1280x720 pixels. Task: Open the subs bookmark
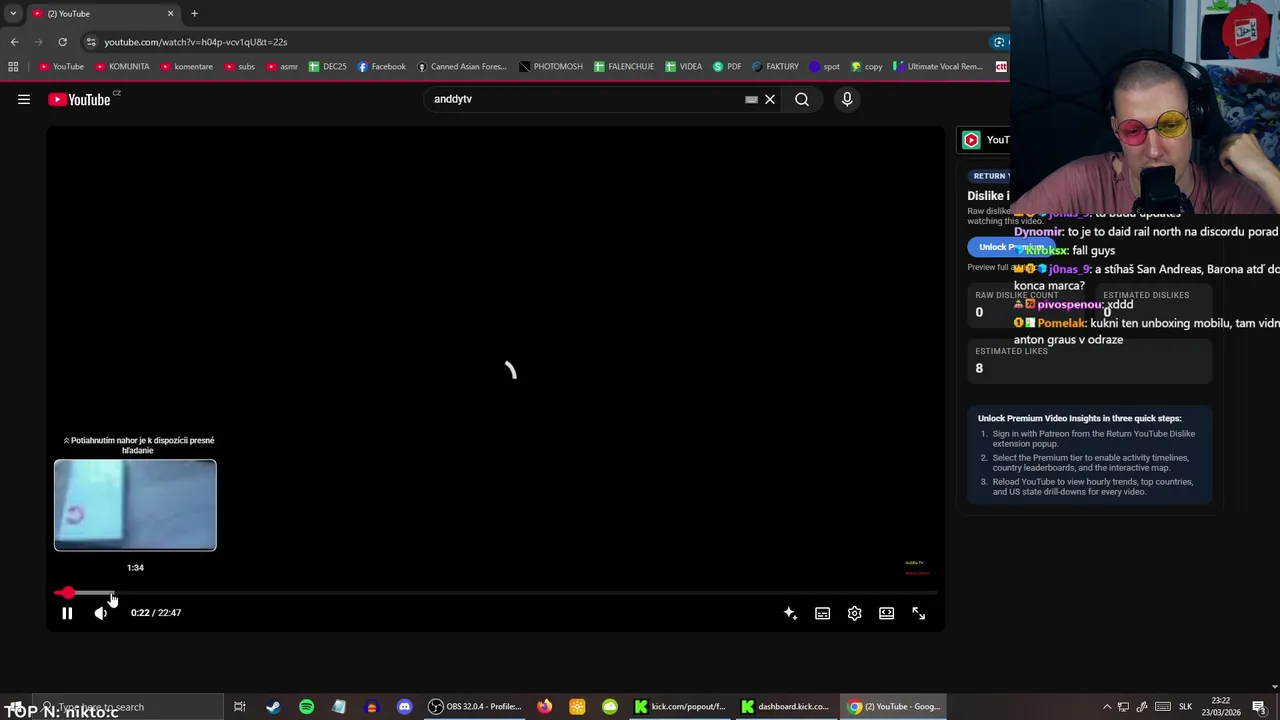[x=239, y=67]
